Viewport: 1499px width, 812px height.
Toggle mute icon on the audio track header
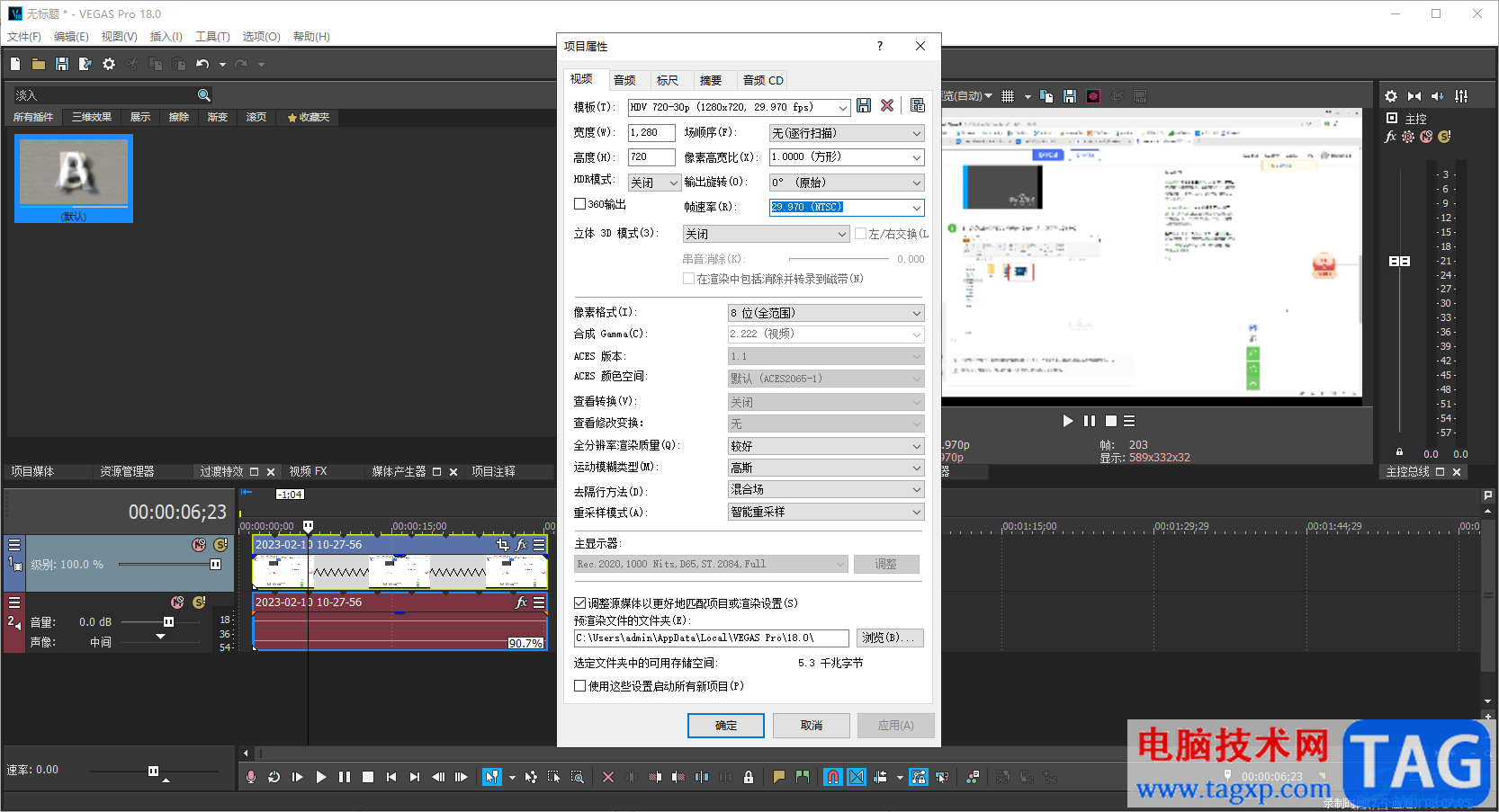[x=177, y=602]
